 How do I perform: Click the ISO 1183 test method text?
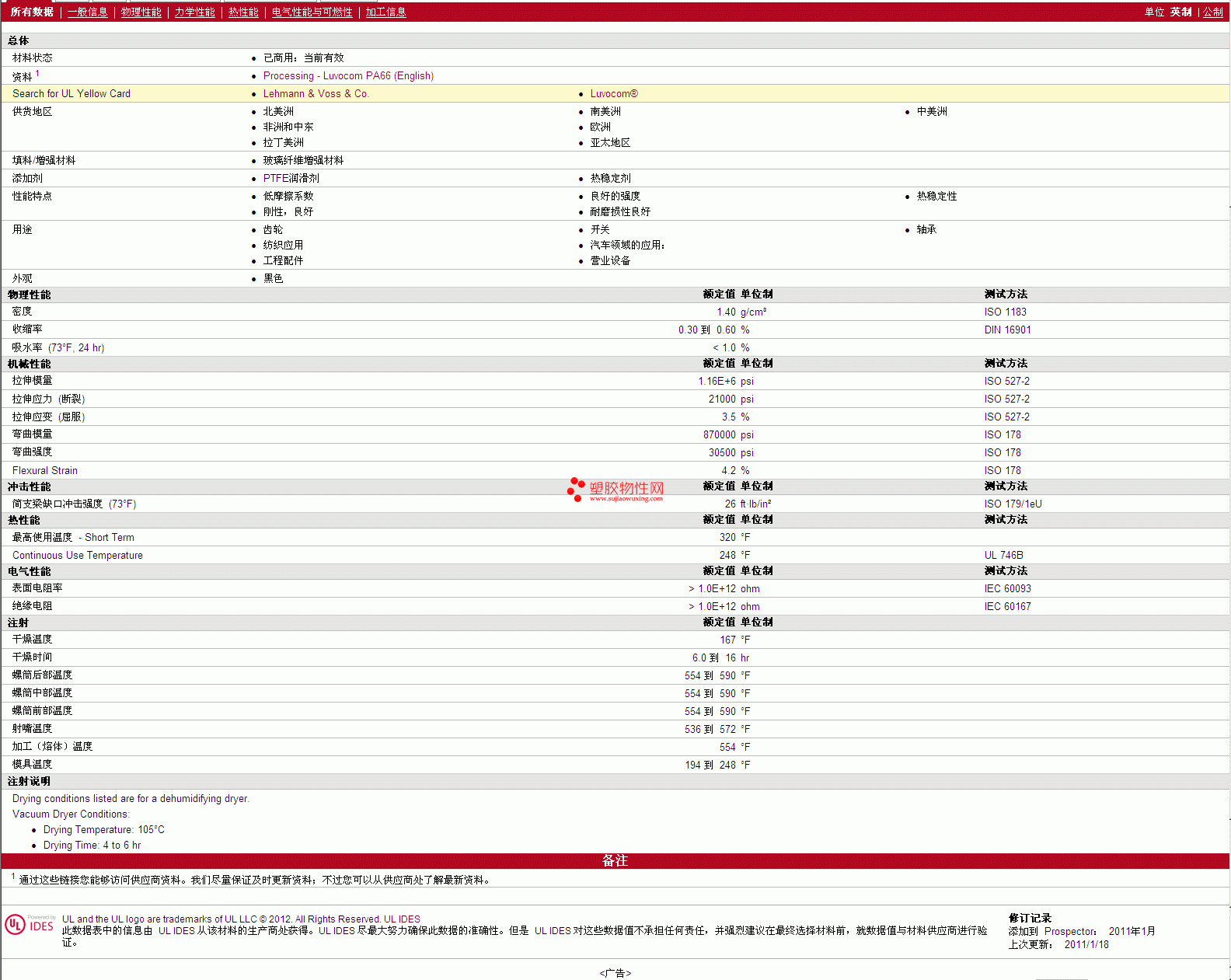click(1005, 312)
